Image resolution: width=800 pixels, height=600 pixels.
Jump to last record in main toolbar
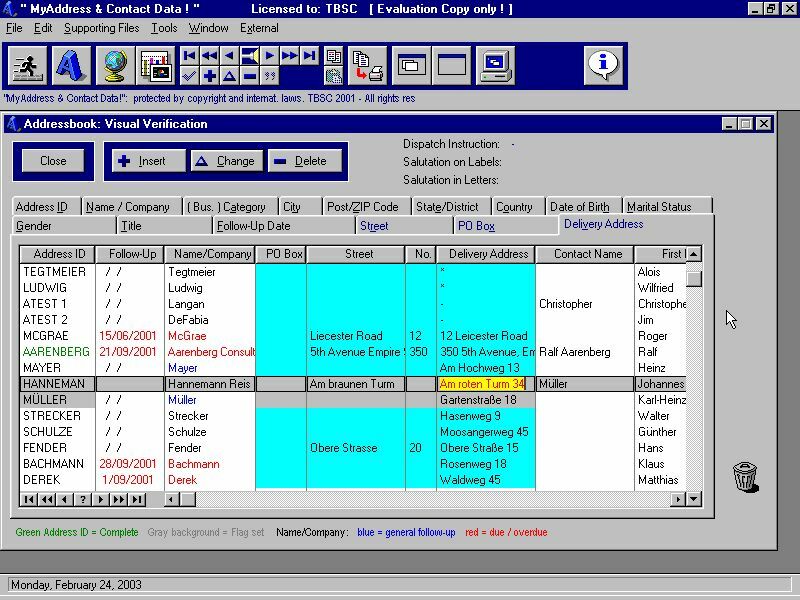[310, 56]
